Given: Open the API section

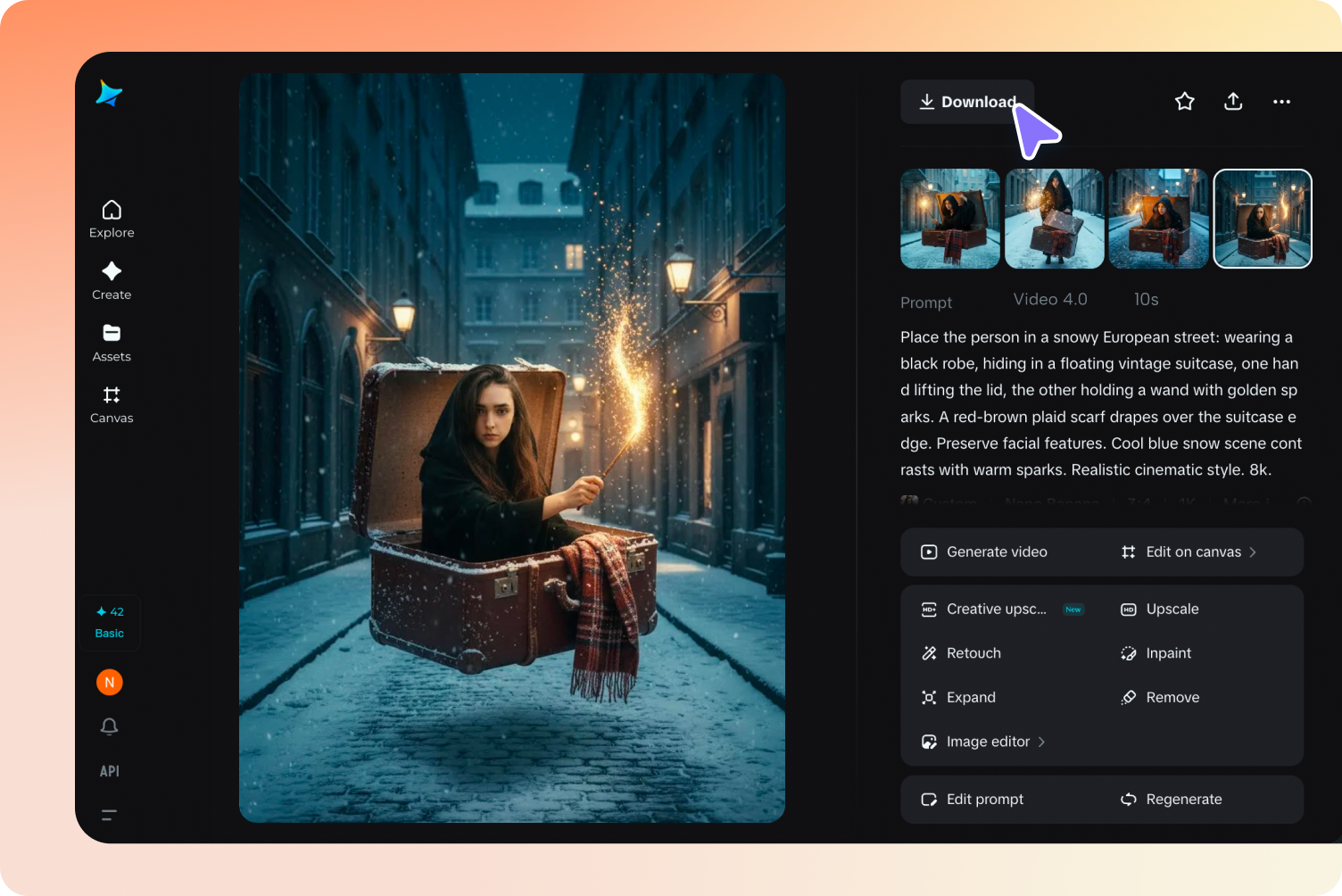Looking at the screenshot, I should click(x=109, y=770).
